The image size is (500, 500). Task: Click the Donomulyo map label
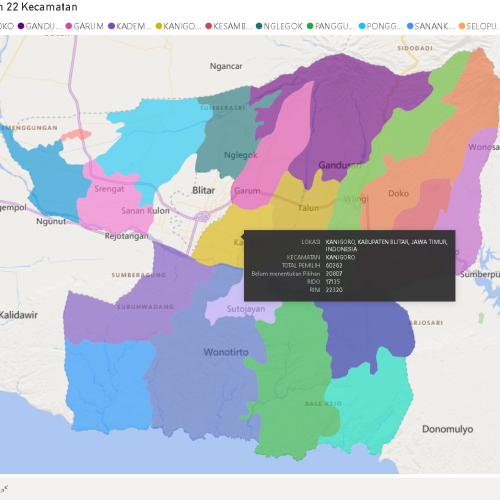pos(448,429)
